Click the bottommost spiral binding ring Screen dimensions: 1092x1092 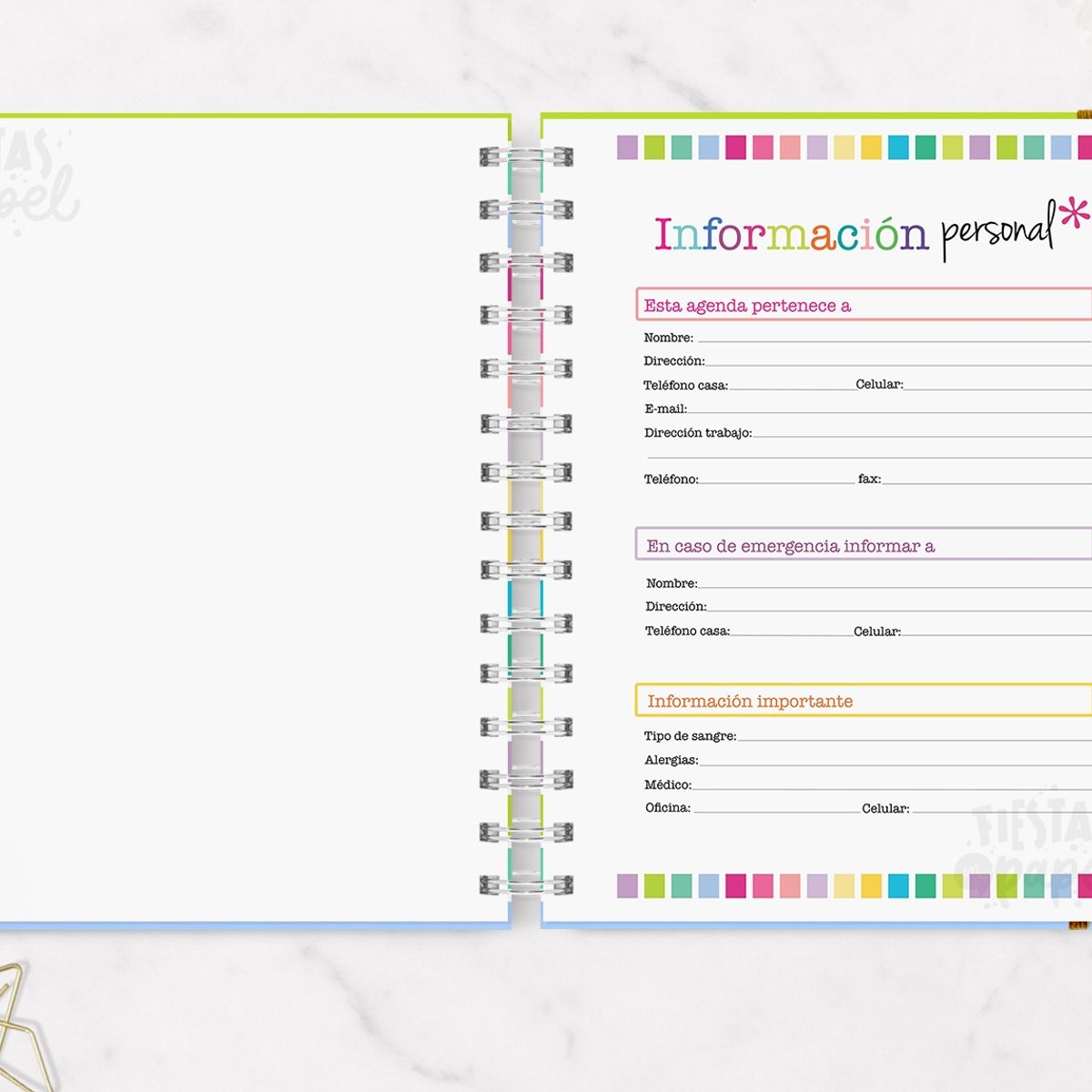pos(526,885)
